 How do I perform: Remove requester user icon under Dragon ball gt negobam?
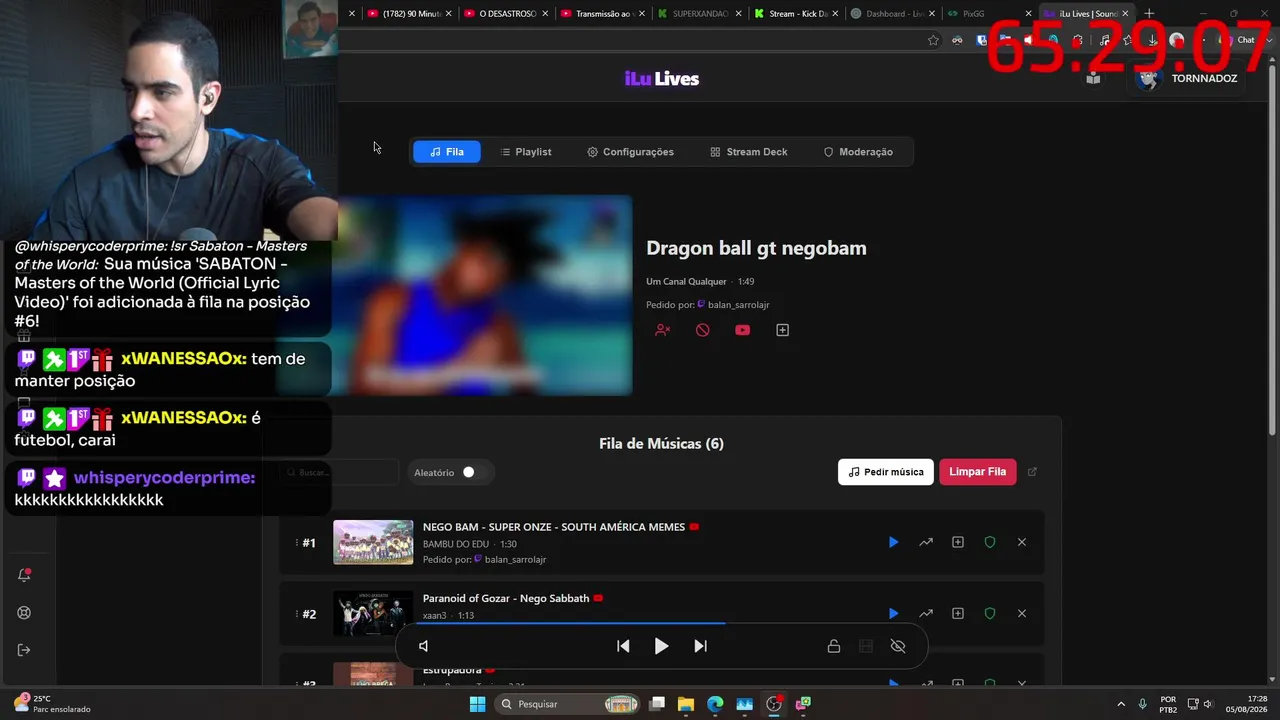point(662,330)
